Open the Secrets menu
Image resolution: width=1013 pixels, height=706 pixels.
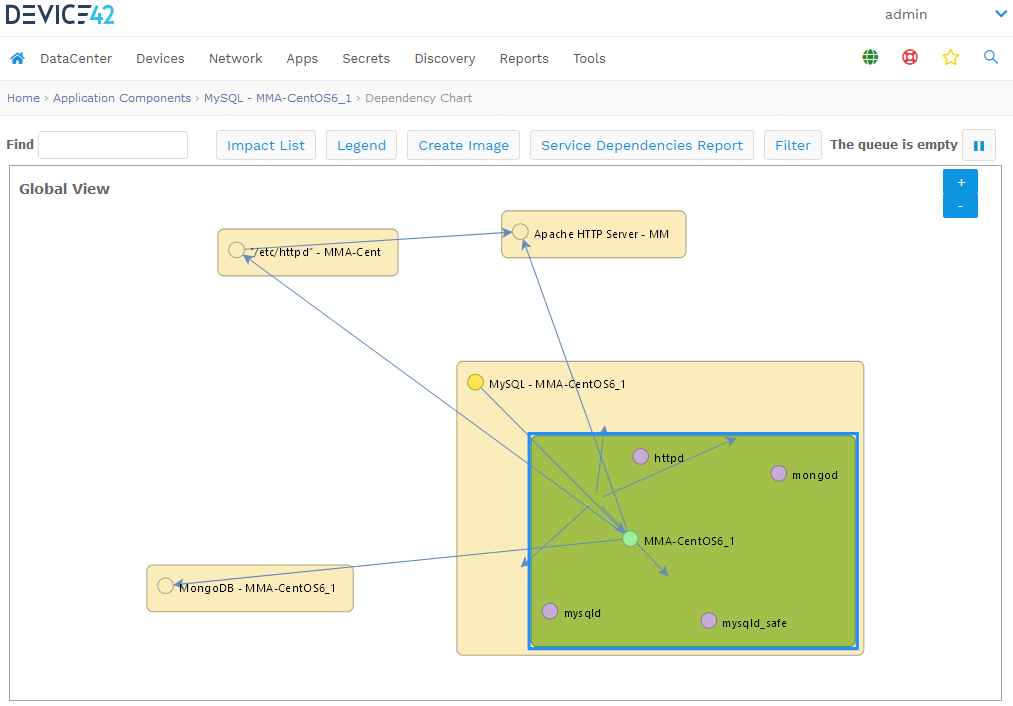[366, 58]
